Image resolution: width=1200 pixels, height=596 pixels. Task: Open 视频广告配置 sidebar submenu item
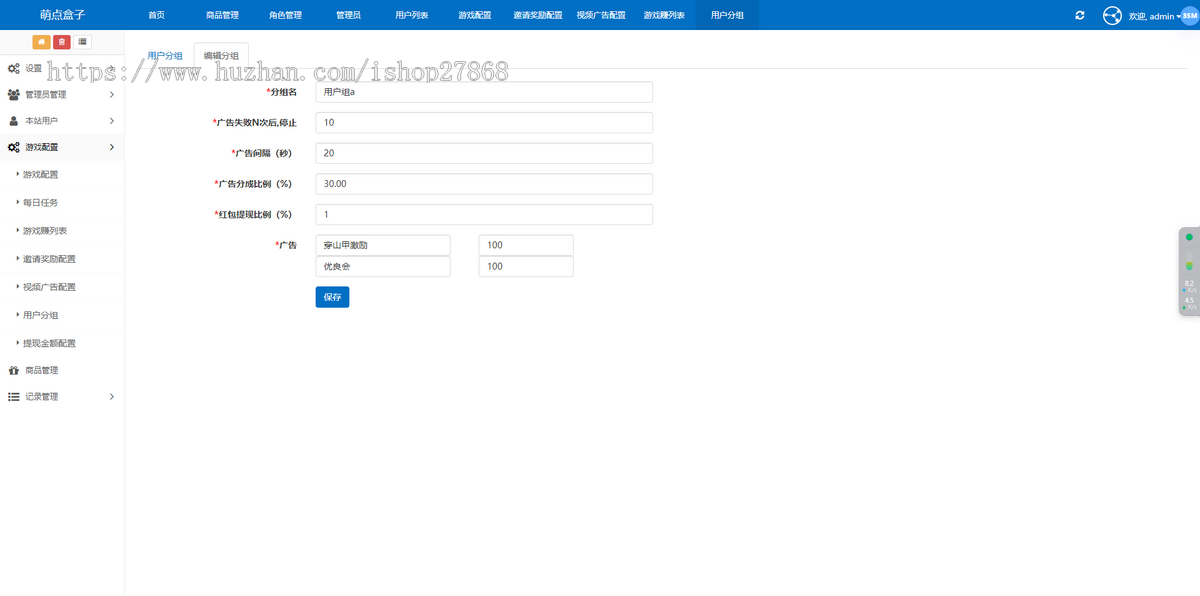click(48, 287)
